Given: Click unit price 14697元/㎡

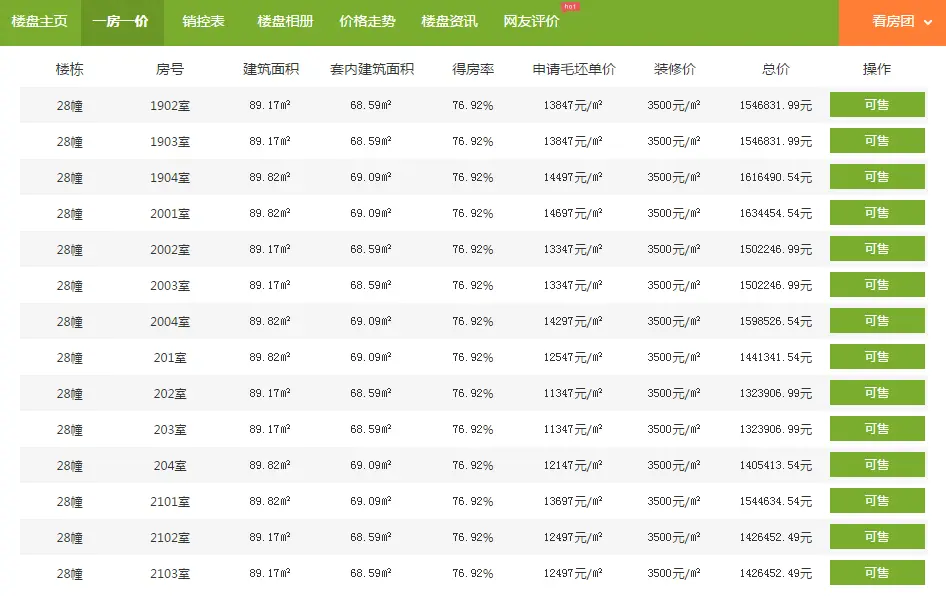Looking at the screenshot, I should [x=573, y=214].
